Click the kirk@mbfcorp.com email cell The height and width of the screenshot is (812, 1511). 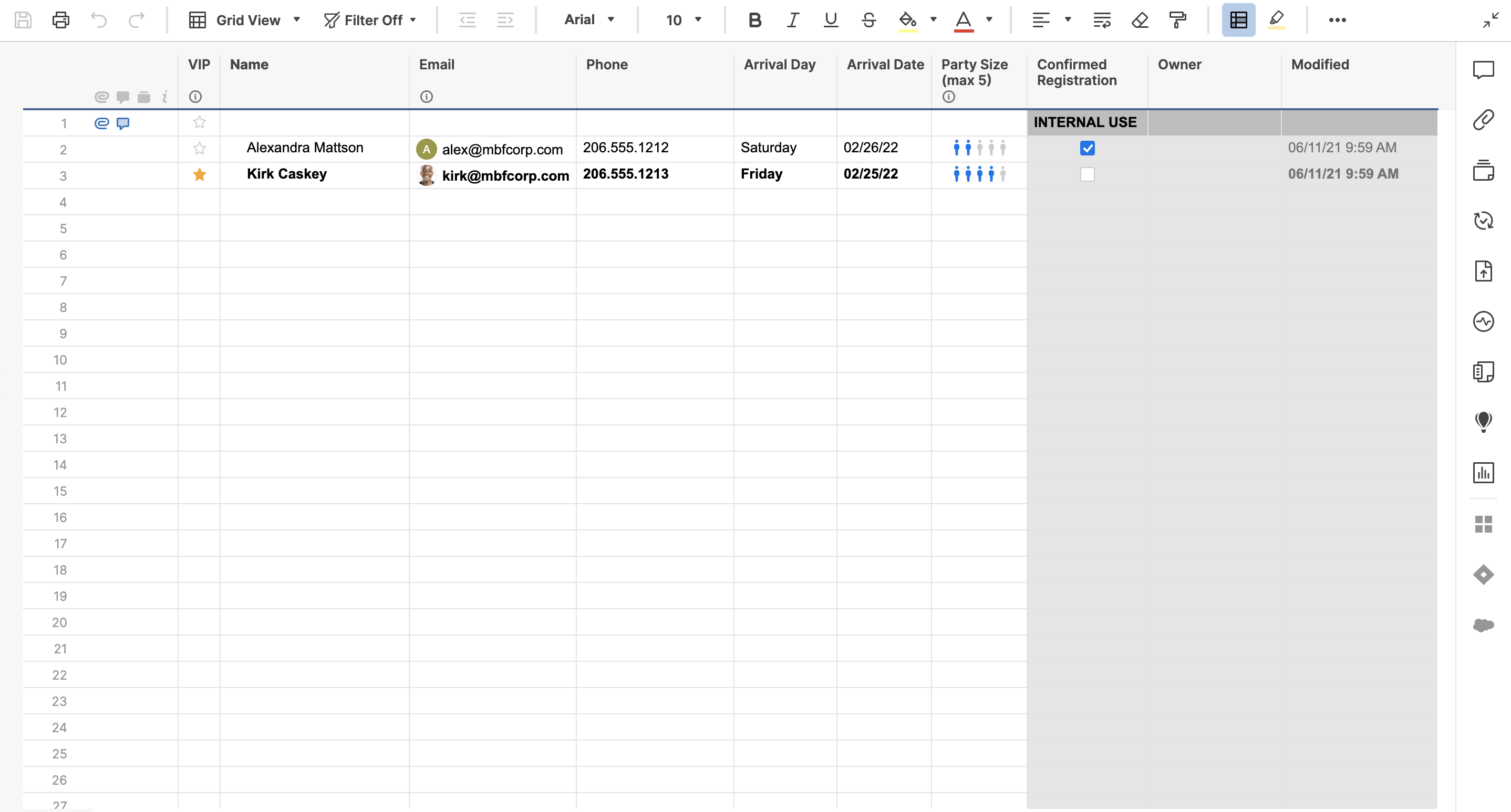pyautogui.click(x=504, y=175)
